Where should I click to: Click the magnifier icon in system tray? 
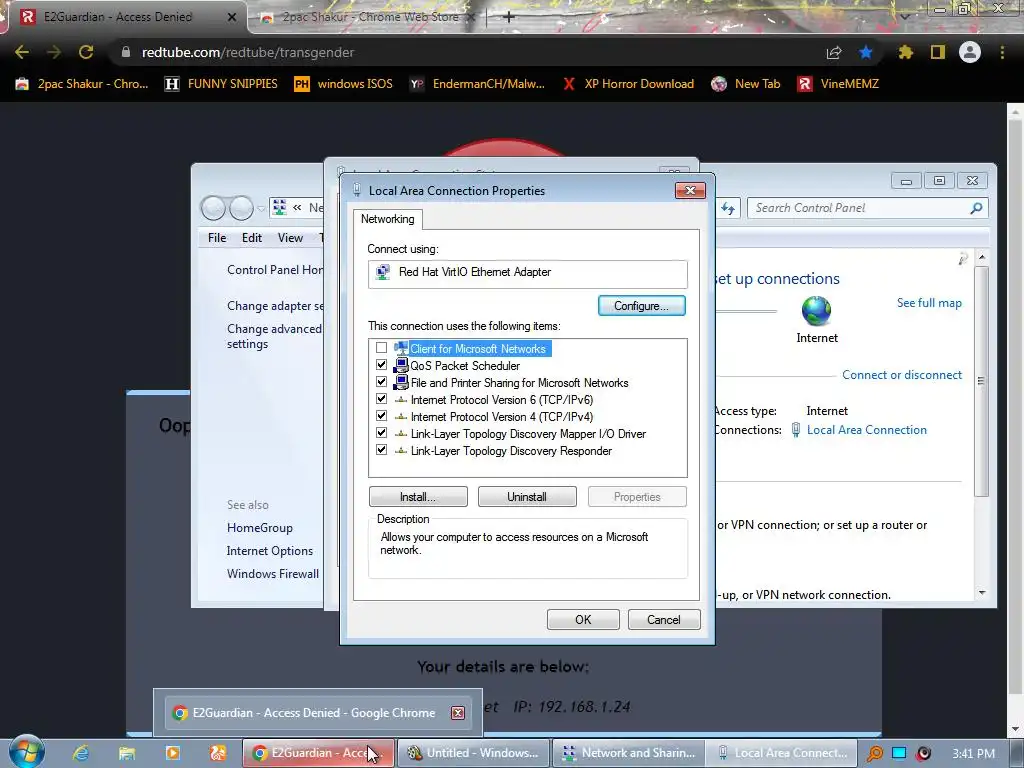coord(874,754)
